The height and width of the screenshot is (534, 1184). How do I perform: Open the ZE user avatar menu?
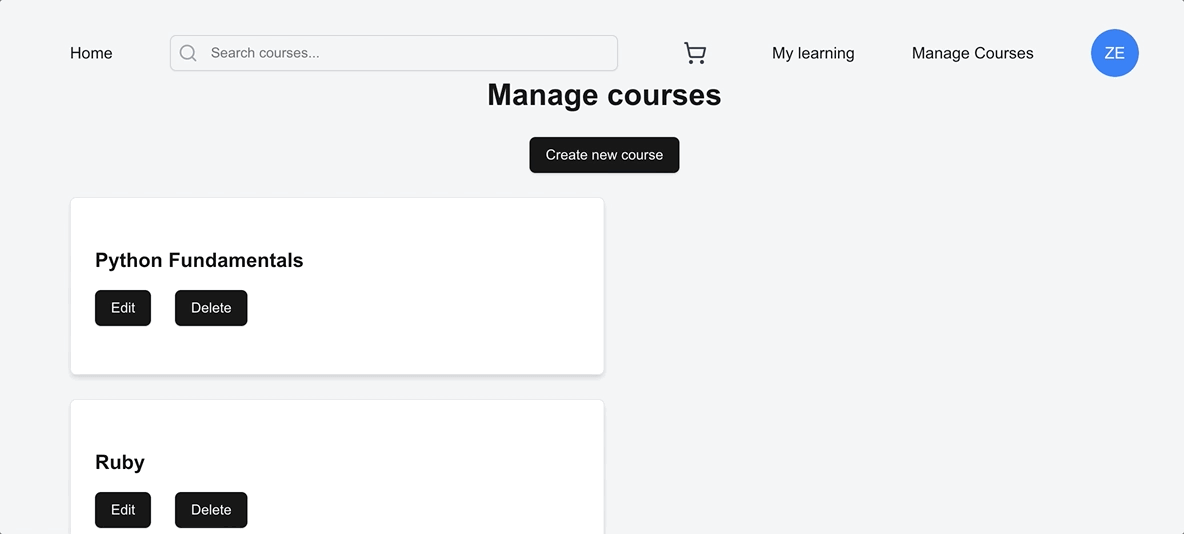tap(1115, 53)
